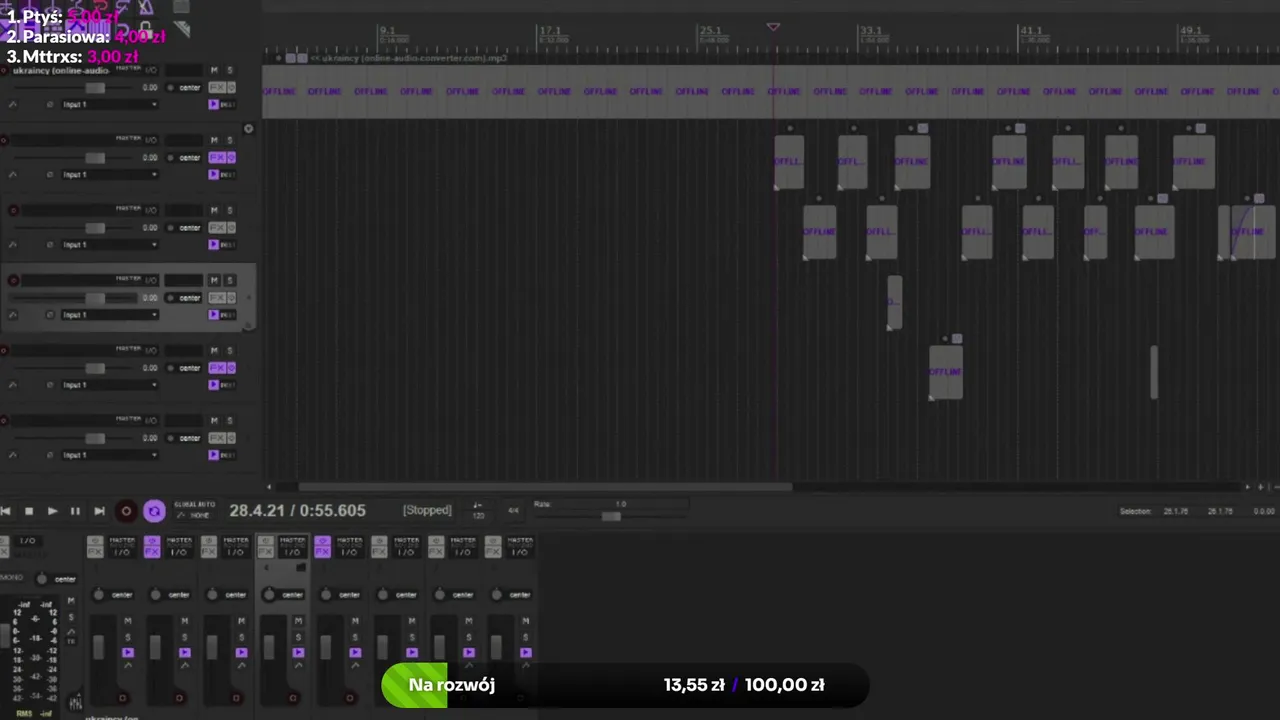This screenshot has width=1280, height=720.
Task: Click the 28.4.21 / 0:55.605 time display
Action: (x=297, y=510)
